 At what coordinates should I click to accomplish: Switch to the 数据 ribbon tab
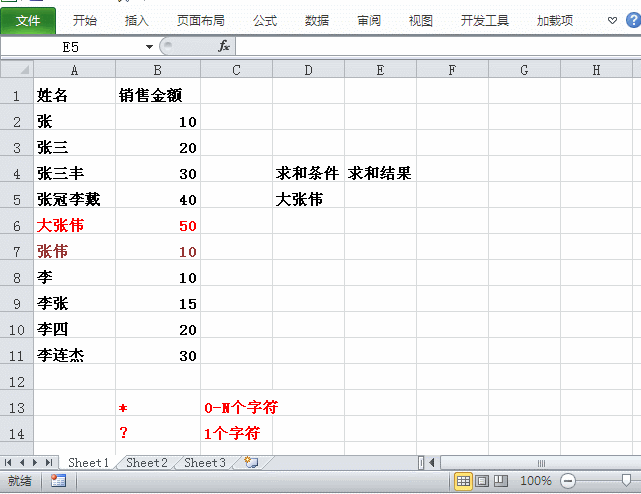(317, 20)
